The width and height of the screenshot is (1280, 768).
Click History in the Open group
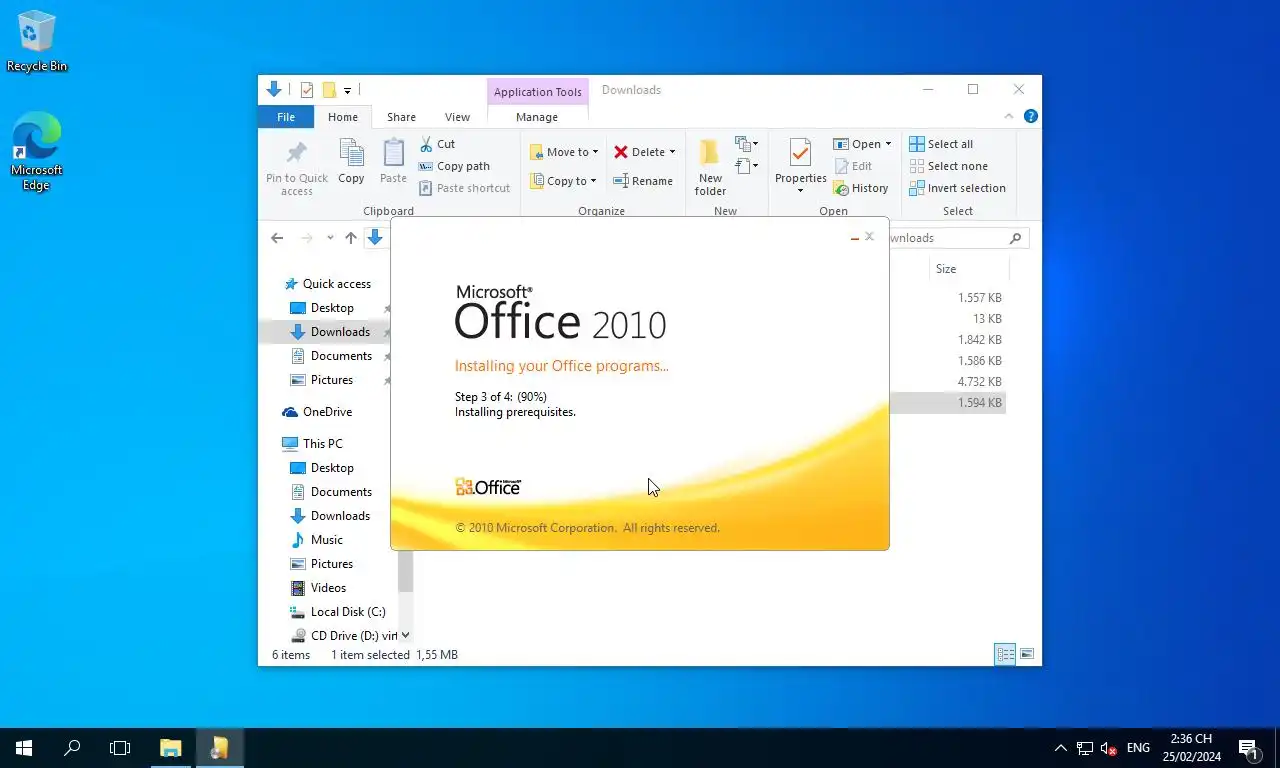[860, 188]
